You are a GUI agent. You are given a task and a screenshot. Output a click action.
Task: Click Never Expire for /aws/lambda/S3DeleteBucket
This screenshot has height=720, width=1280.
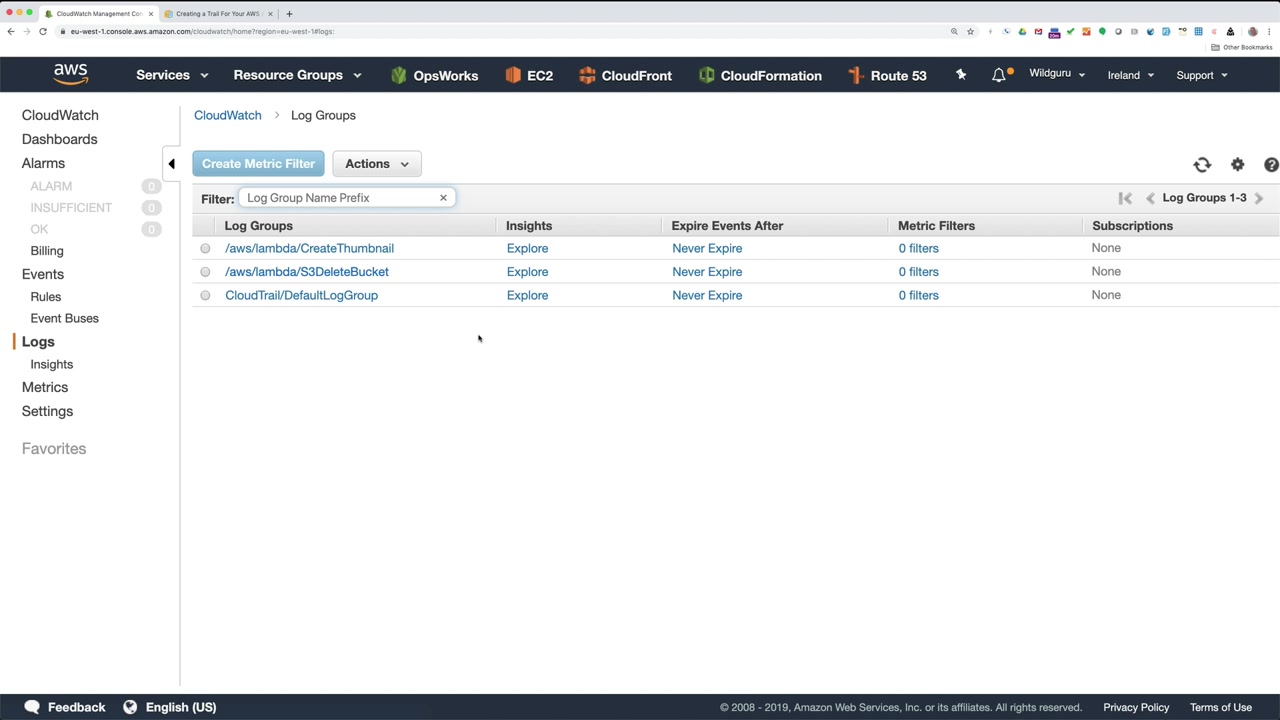pyautogui.click(x=707, y=272)
